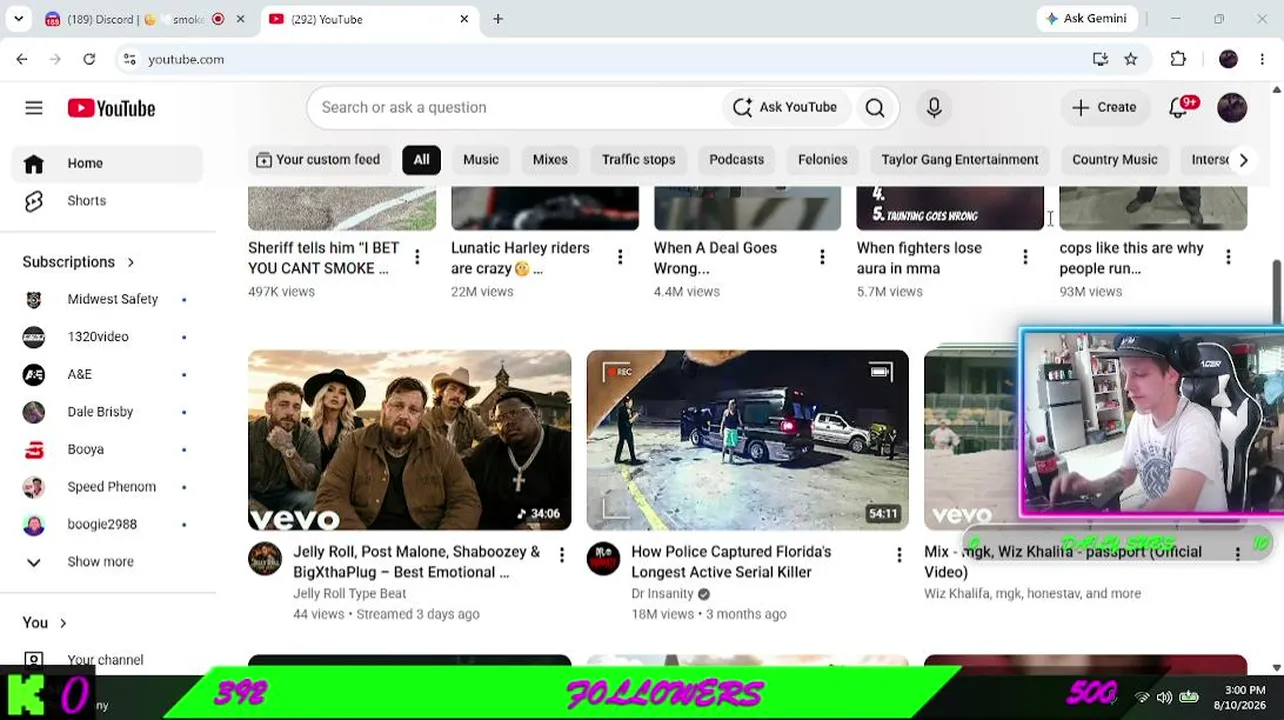Open the three-dot menu for the Jelly Roll video
The height and width of the screenshot is (720, 1284).
pyautogui.click(x=561, y=555)
